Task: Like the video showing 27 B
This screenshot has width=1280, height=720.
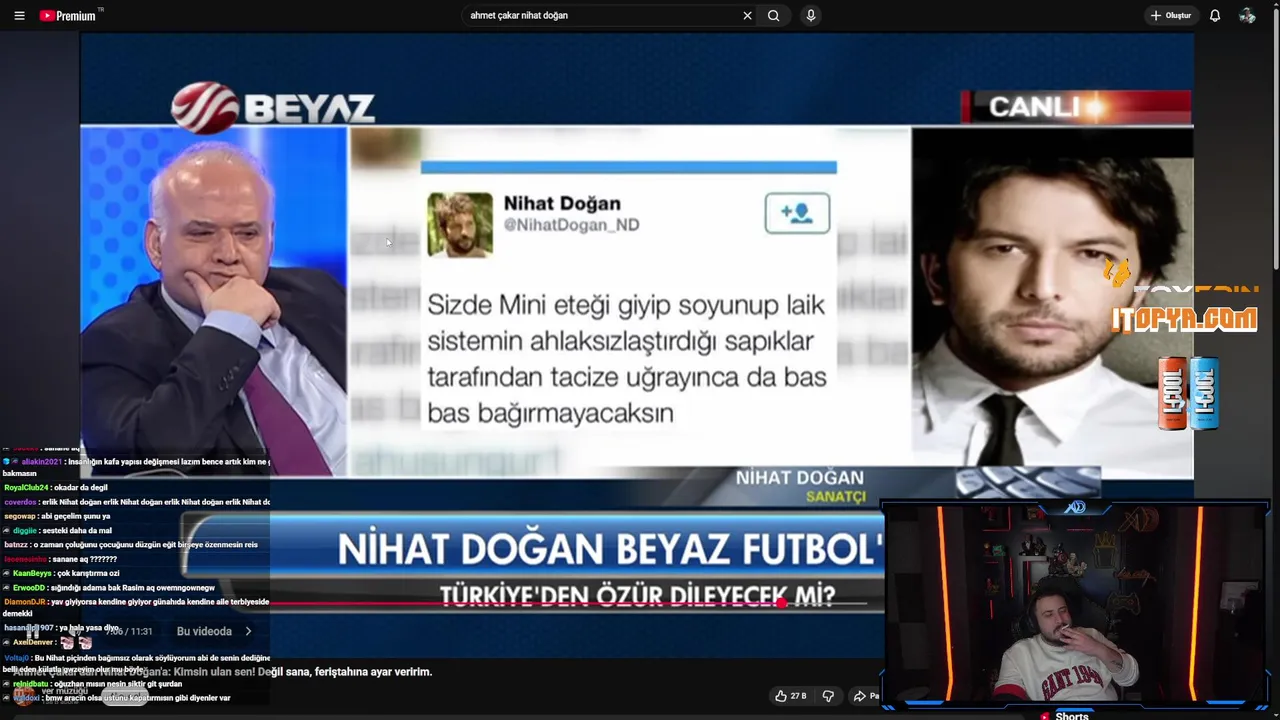Action: click(790, 696)
